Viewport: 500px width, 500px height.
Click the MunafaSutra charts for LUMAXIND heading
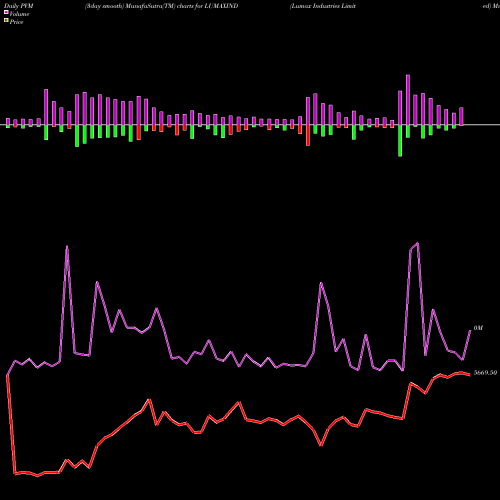coord(161,6)
